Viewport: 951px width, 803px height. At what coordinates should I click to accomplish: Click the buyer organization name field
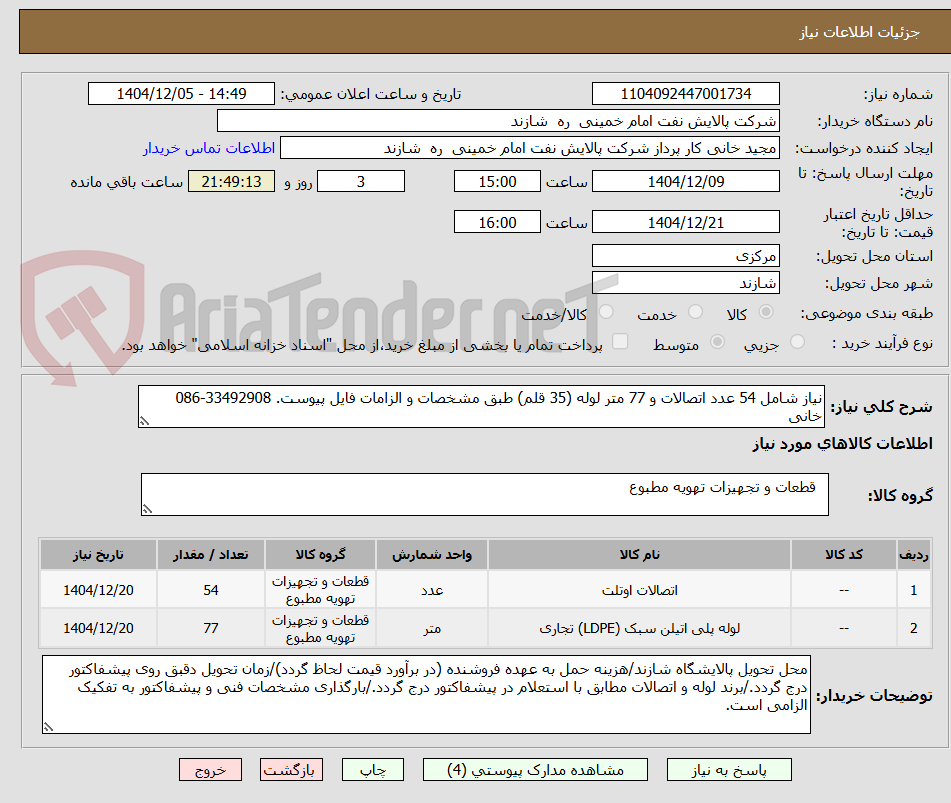498,121
